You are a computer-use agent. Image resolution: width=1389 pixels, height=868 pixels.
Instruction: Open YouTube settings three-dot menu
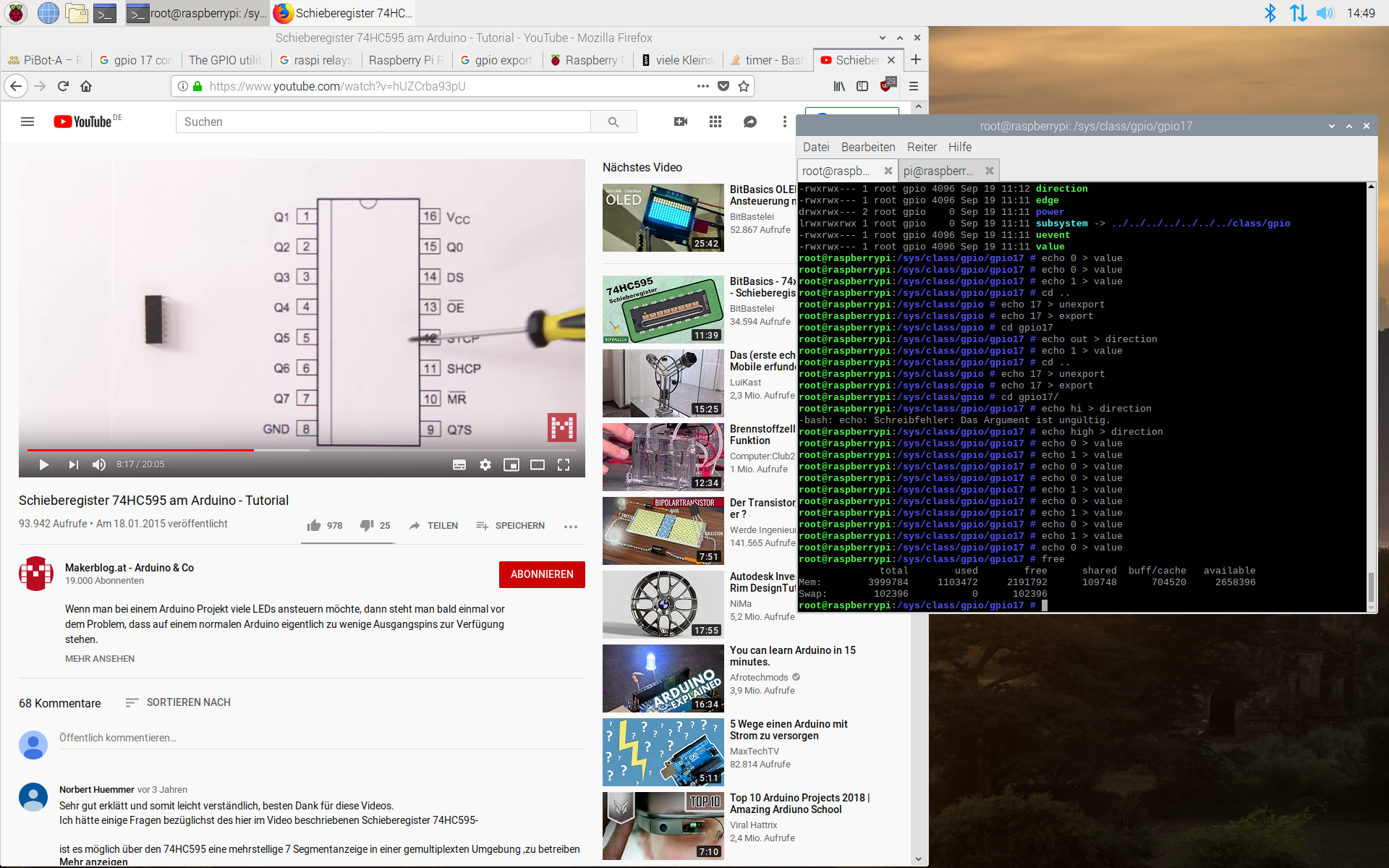784,122
